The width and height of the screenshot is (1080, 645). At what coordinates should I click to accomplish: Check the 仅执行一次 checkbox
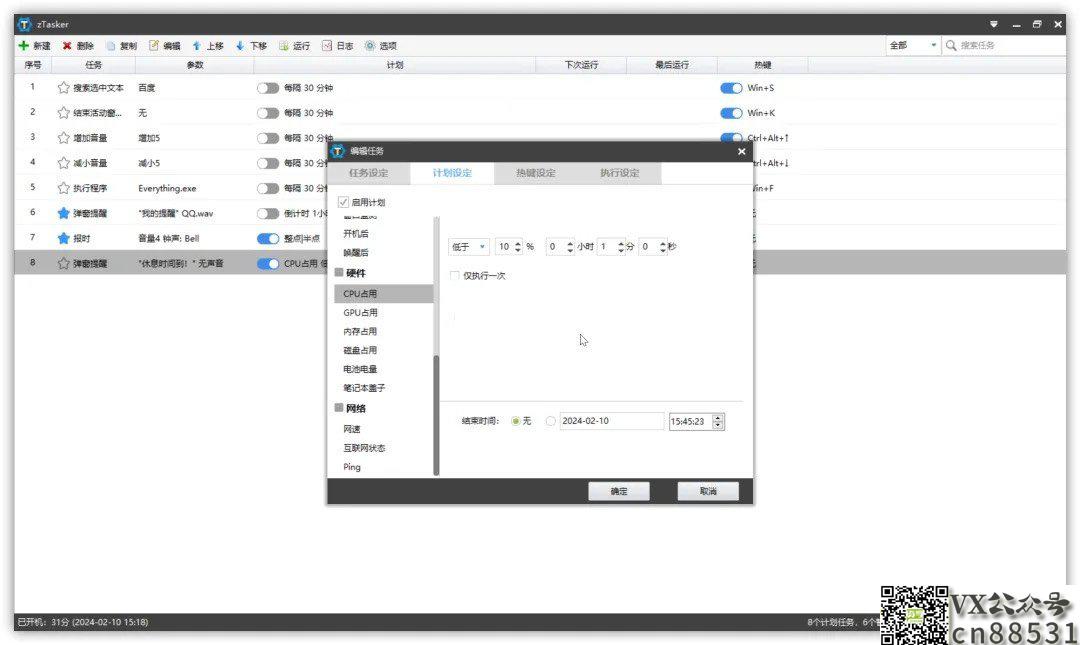pos(455,276)
